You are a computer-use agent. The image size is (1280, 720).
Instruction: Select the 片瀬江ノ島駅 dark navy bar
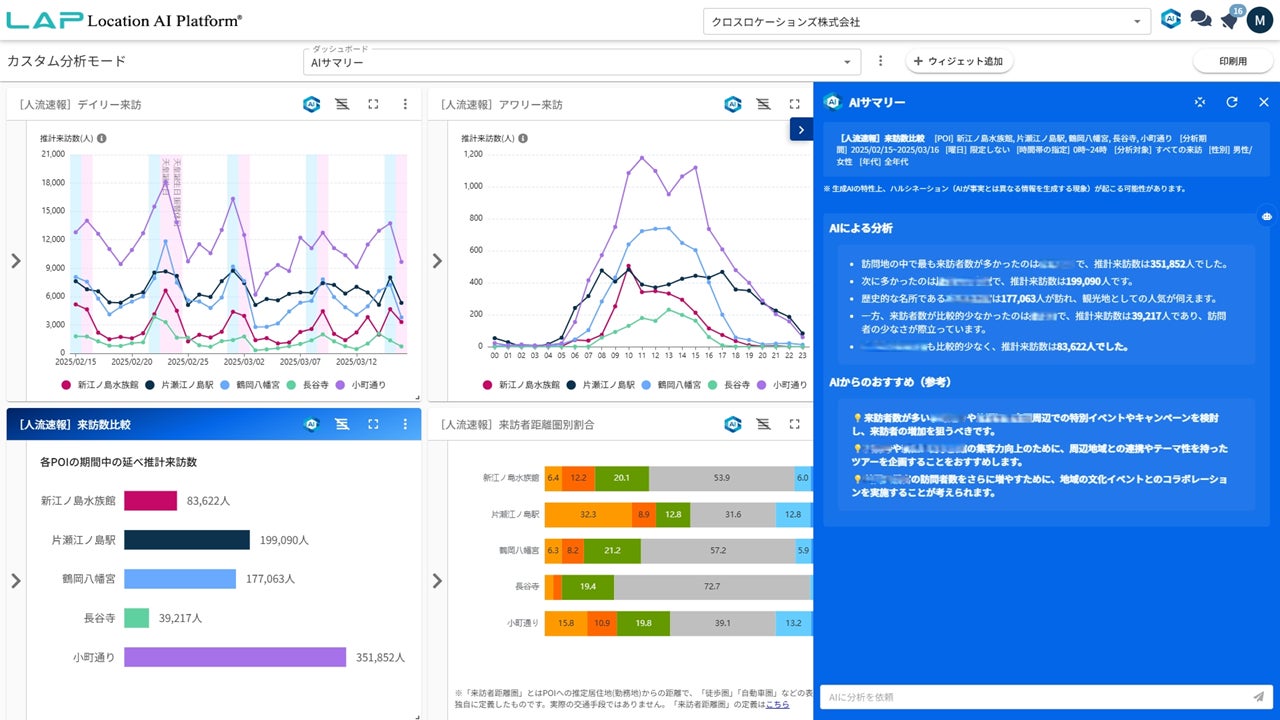pos(187,540)
